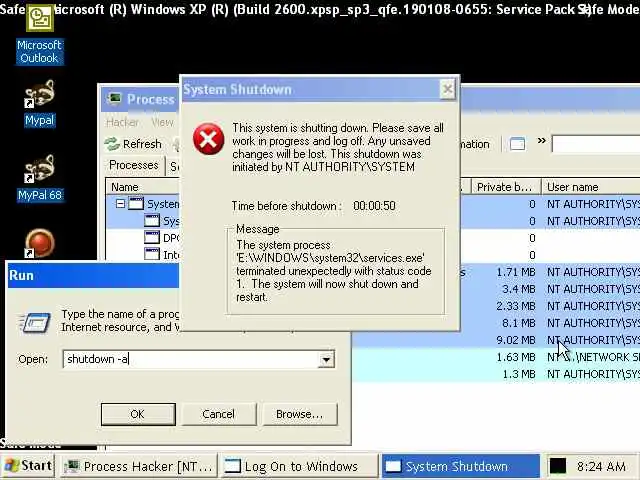Click the 9.02 MB private bytes cell

[x=516, y=340]
